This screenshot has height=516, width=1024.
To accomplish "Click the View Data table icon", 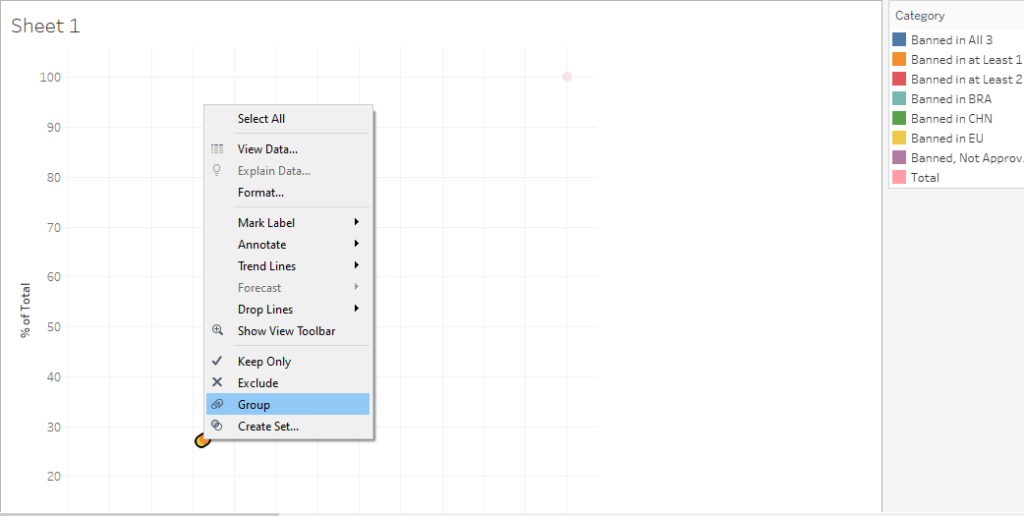I will tap(217, 149).
